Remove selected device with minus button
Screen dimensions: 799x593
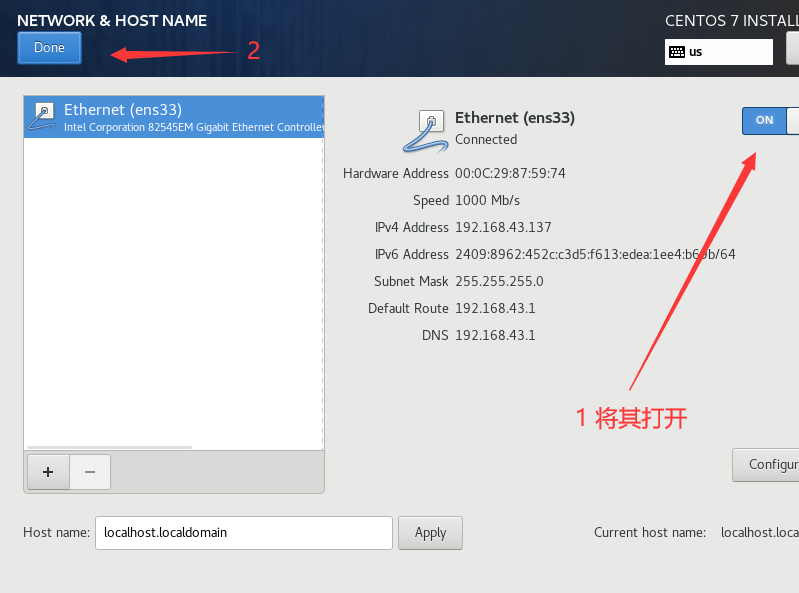point(90,472)
